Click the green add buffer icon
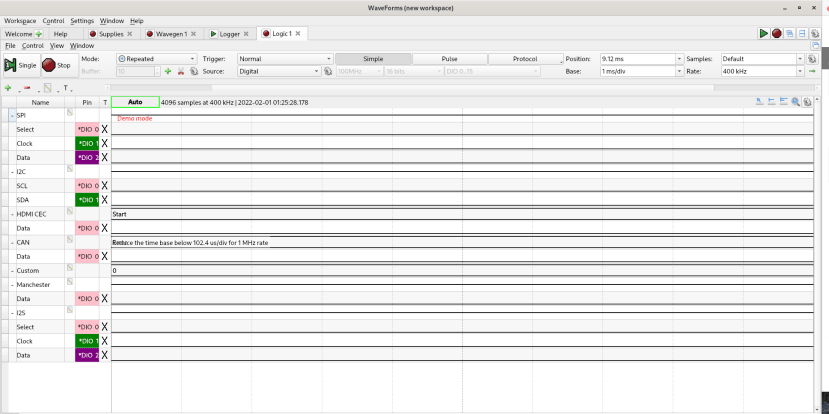This screenshot has height=414, width=829. pos(168,71)
